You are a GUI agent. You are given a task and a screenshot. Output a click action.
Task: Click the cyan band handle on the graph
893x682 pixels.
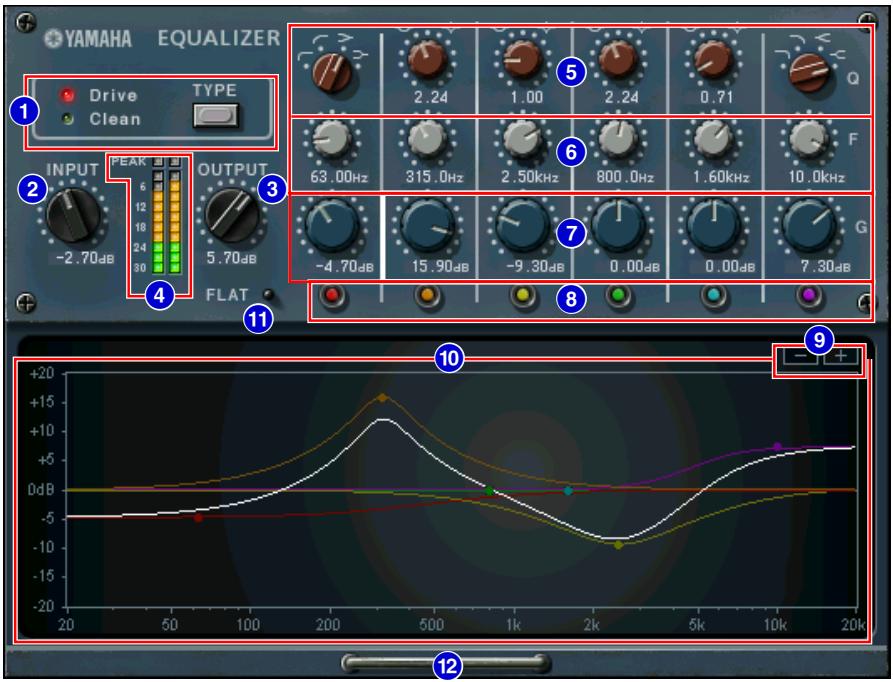tap(568, 490)
